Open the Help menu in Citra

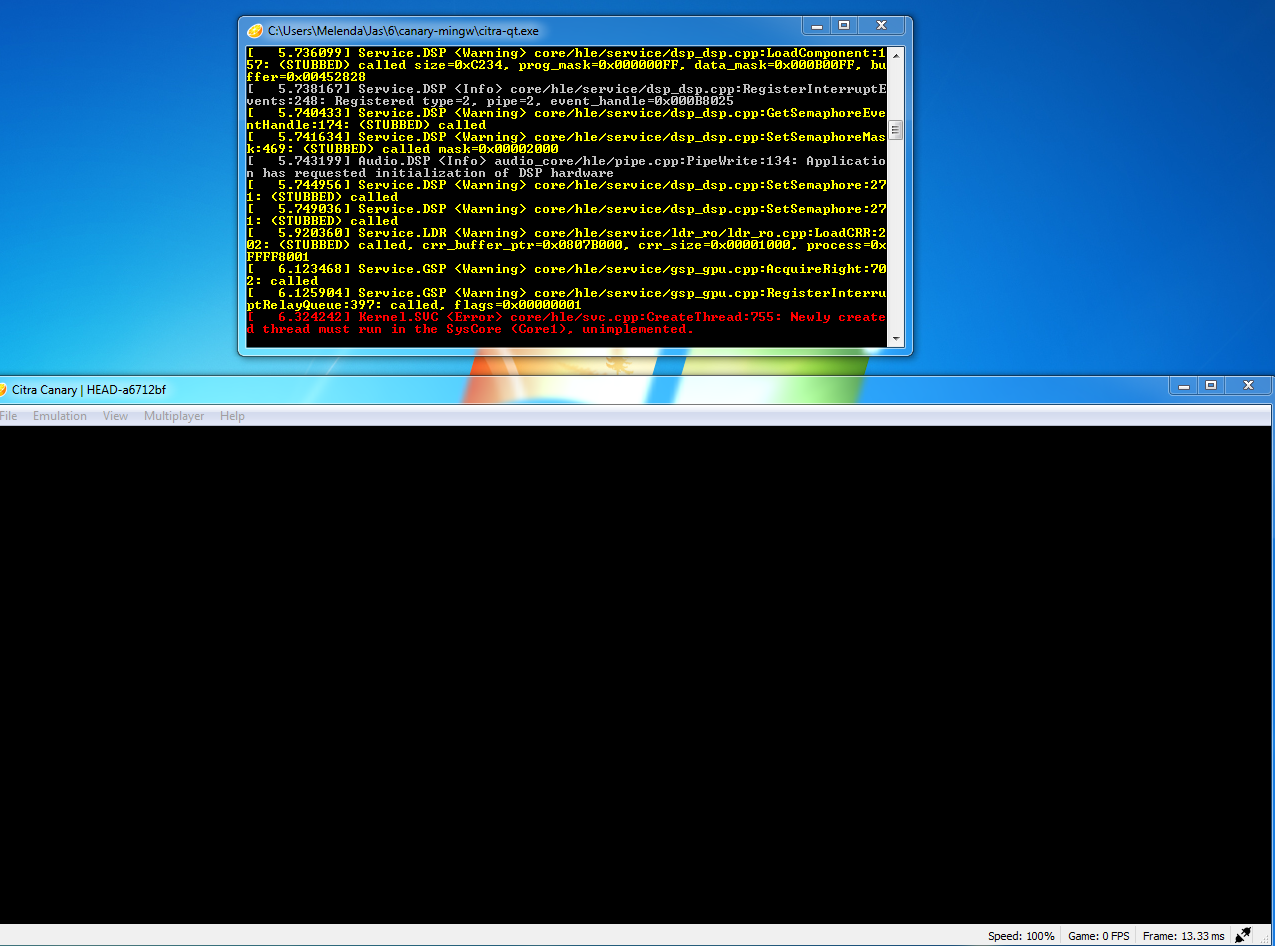(232, 416)
